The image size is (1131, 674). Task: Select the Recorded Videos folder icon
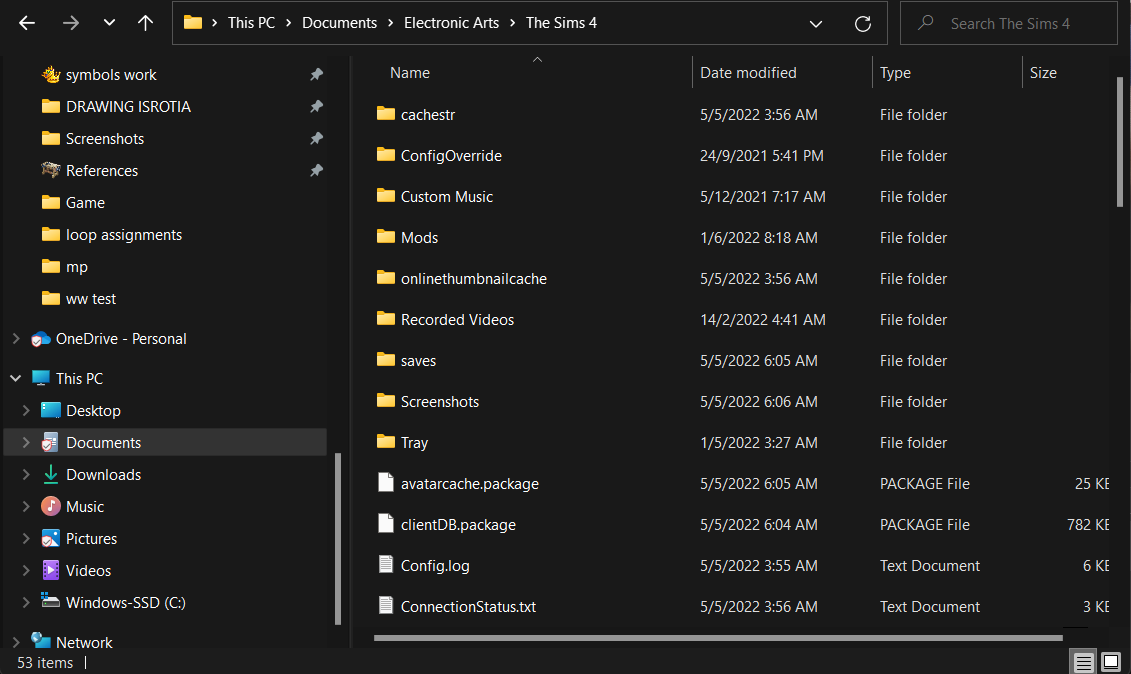tap(386, 320)
